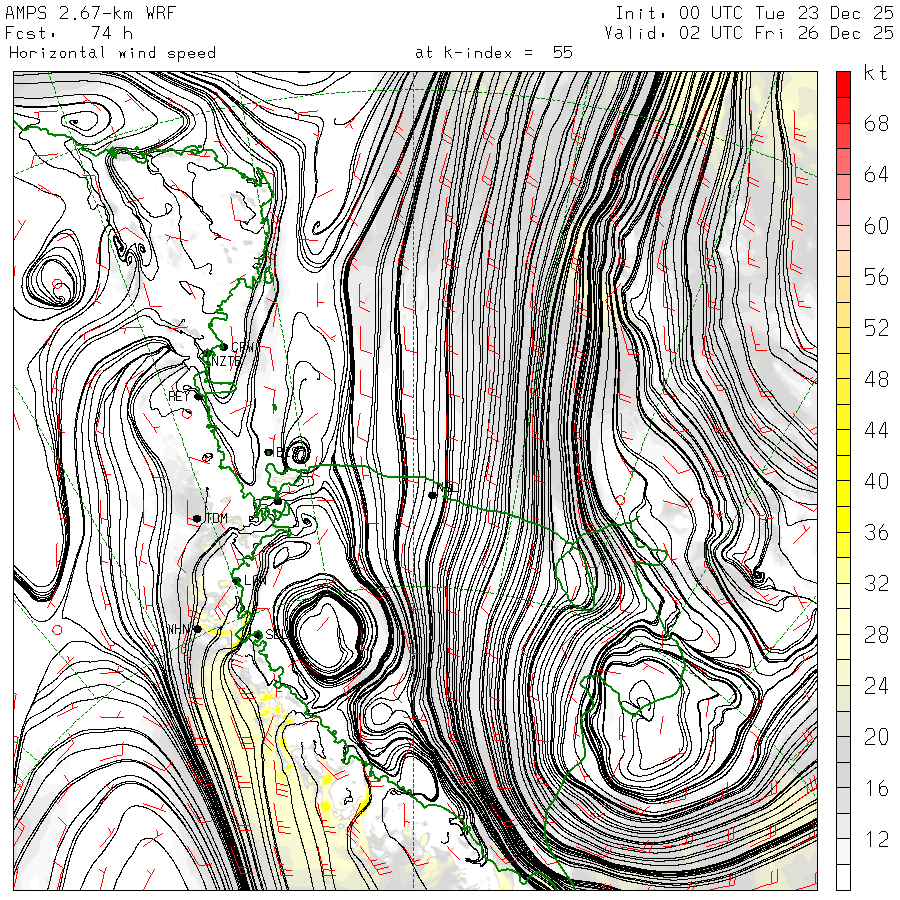This screenshot has width=900, height=900.
Task: Click the CRN station dot
Action: tap(222, 347)
